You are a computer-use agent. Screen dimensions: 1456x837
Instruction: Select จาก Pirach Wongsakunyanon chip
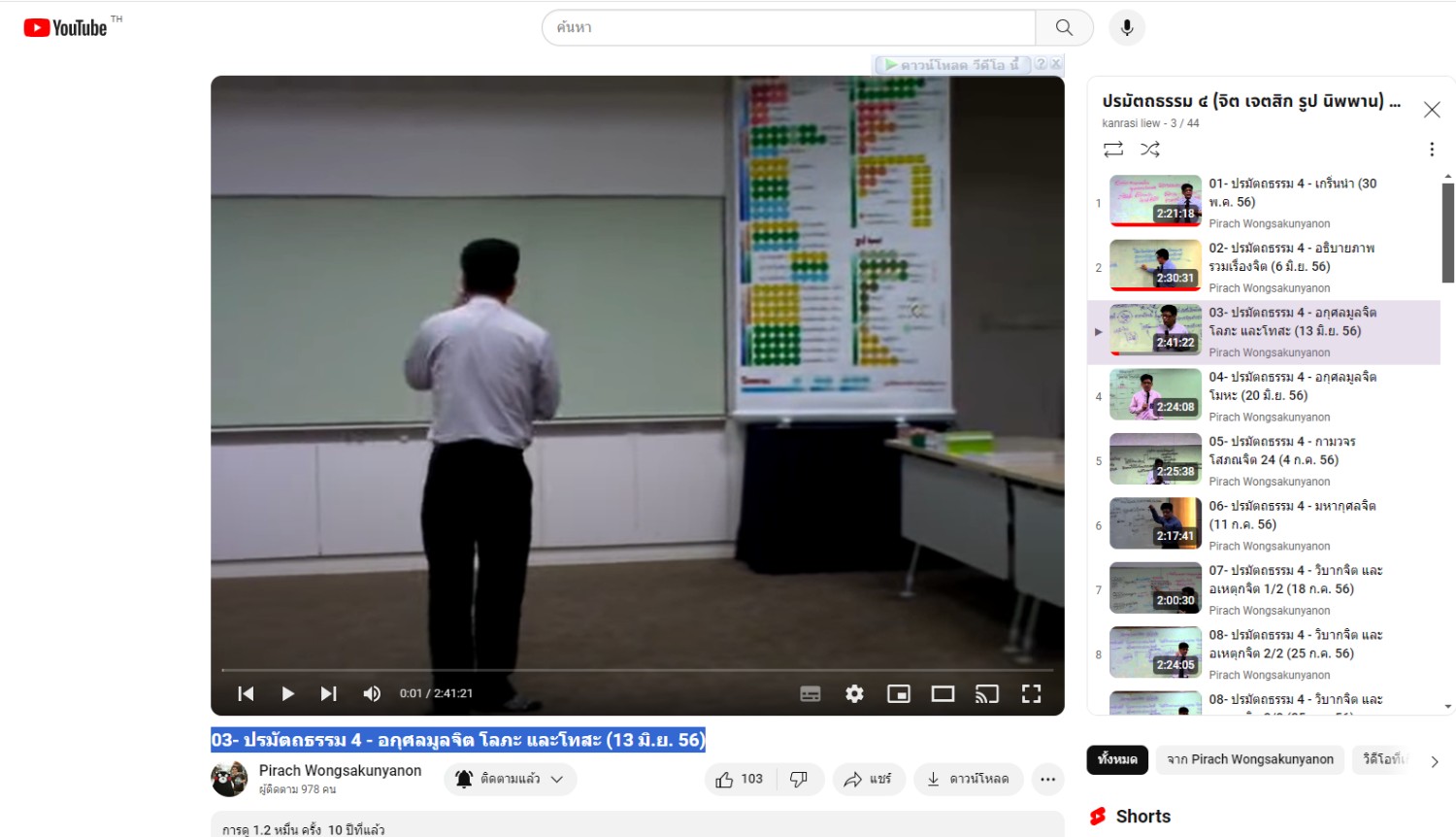[x=1250, y=759]
